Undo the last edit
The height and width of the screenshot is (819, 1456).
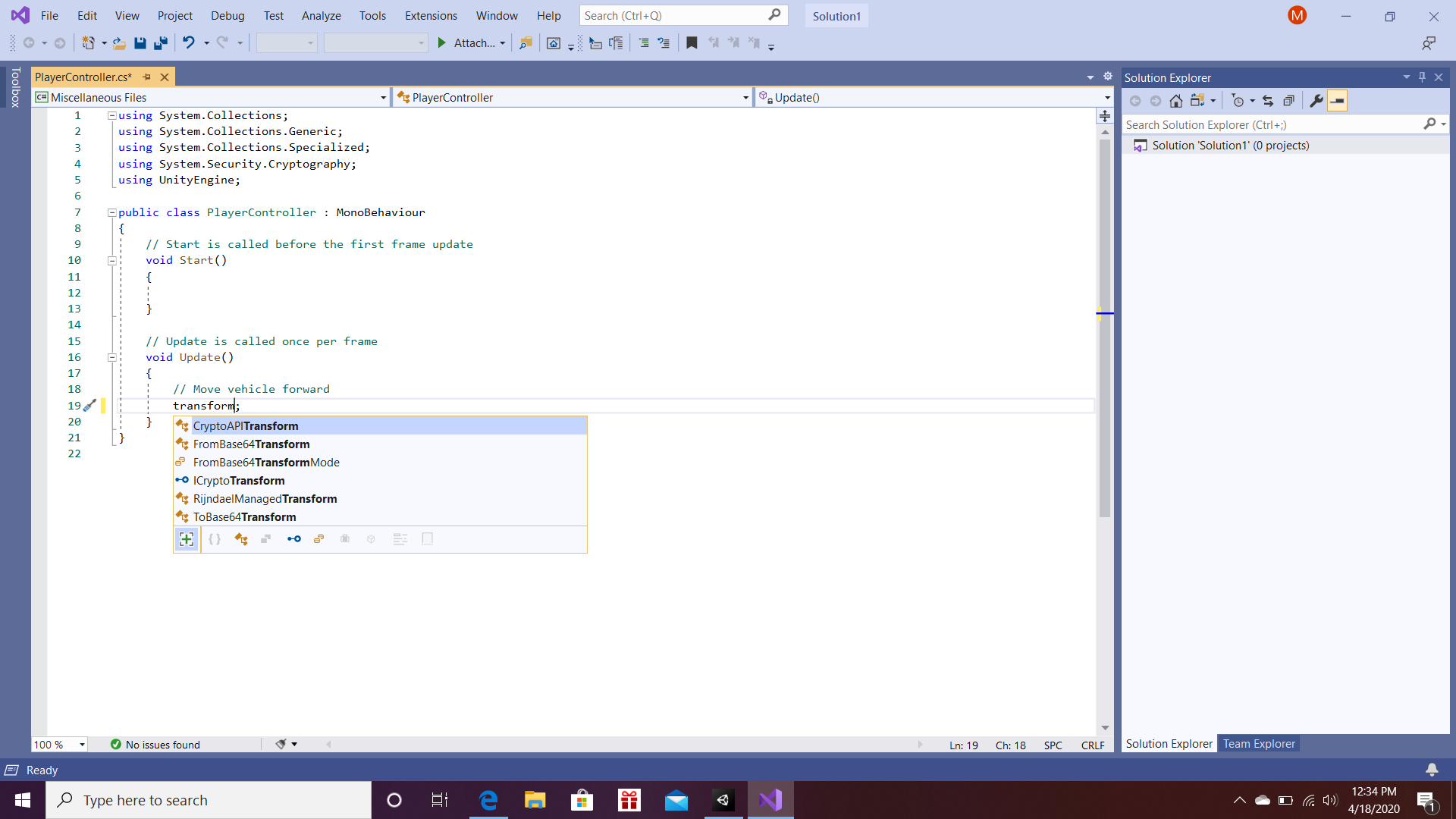190,42
